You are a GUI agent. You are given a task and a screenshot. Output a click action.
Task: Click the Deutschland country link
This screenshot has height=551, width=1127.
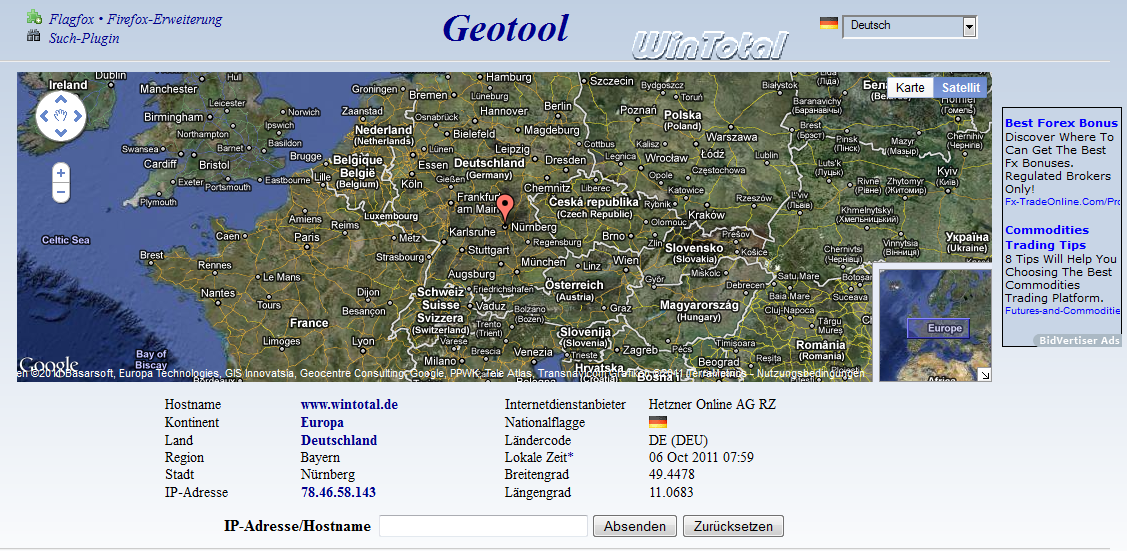(x=339, y=440)
